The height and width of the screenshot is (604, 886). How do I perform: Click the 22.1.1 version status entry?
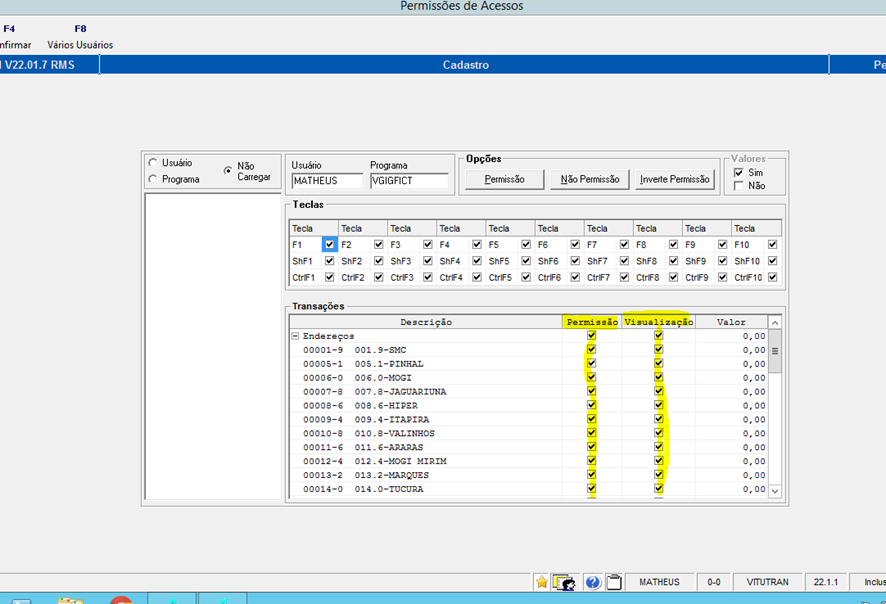826,582
